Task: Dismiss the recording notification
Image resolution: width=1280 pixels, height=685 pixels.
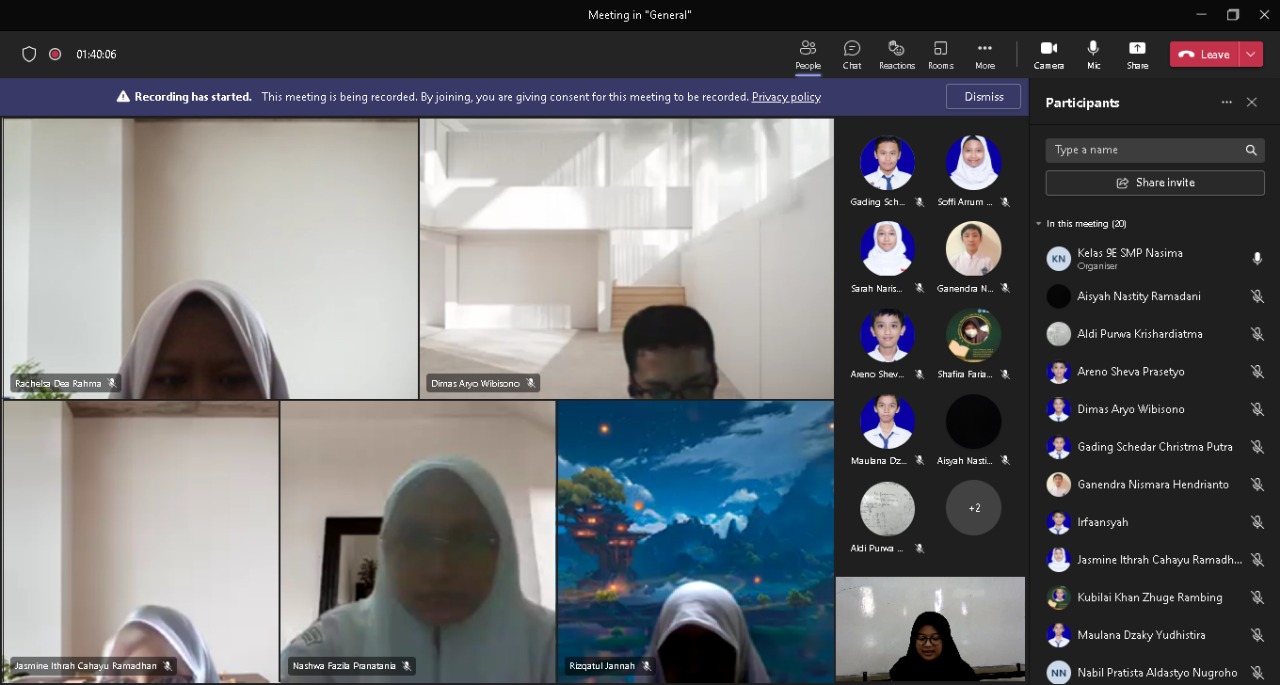Action: click(x=983, y=97)
